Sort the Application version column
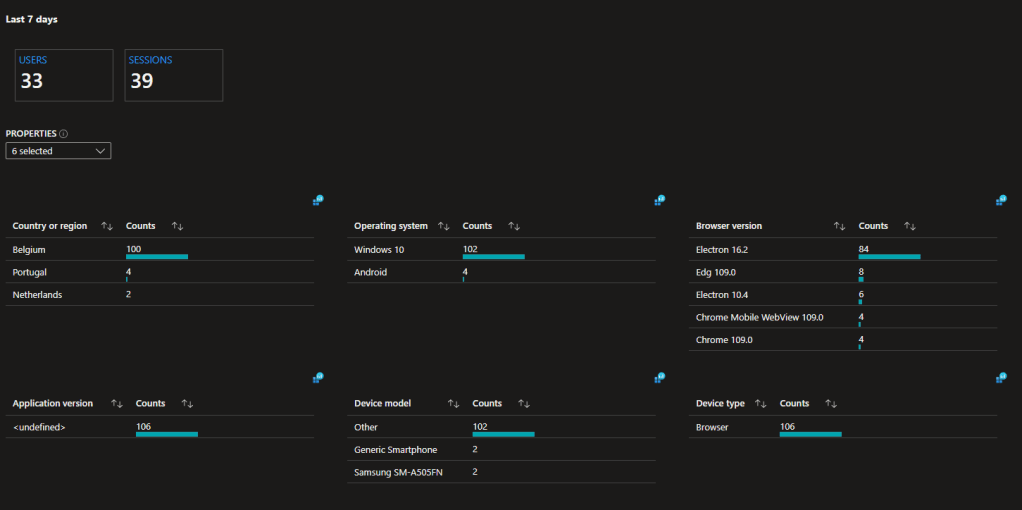 [x=117, y=404]
